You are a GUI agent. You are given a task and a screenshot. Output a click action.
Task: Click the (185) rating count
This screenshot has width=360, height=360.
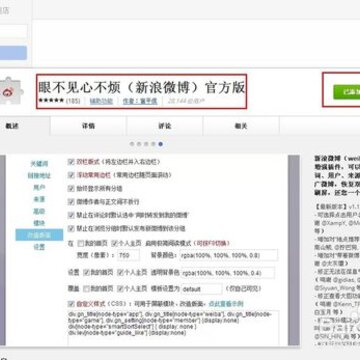click(x=73, y=101)
